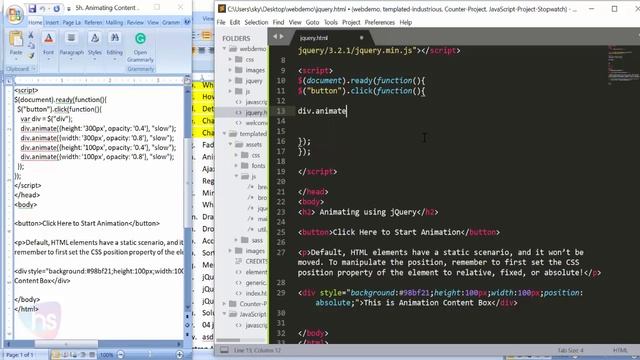The height and width of the screenshot is (360, 640).
Task: Click the Paste clipboard icon
Action: click(x=16, y=39)
